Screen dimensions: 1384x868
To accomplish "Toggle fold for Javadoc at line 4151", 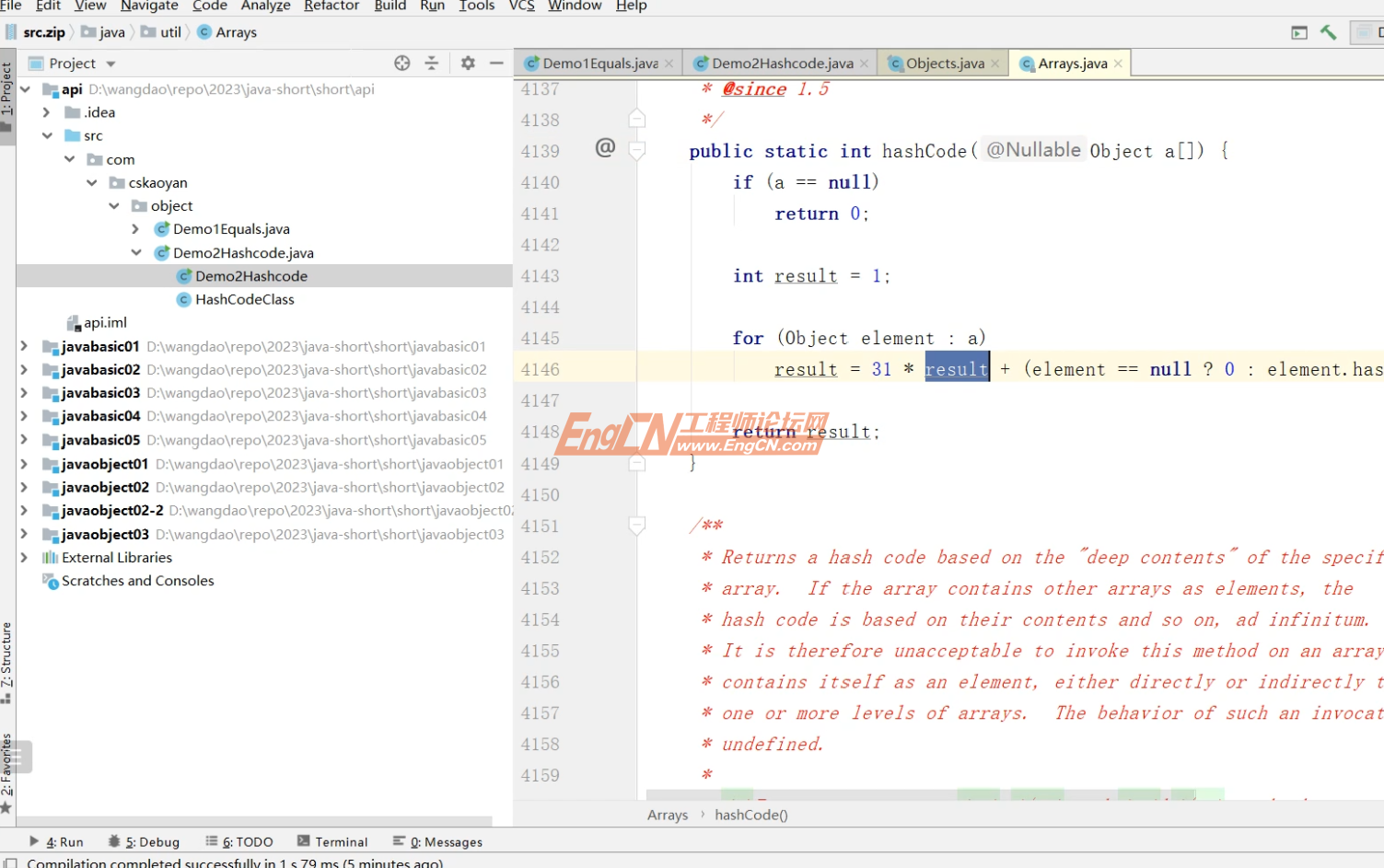I will click(636, 526).
